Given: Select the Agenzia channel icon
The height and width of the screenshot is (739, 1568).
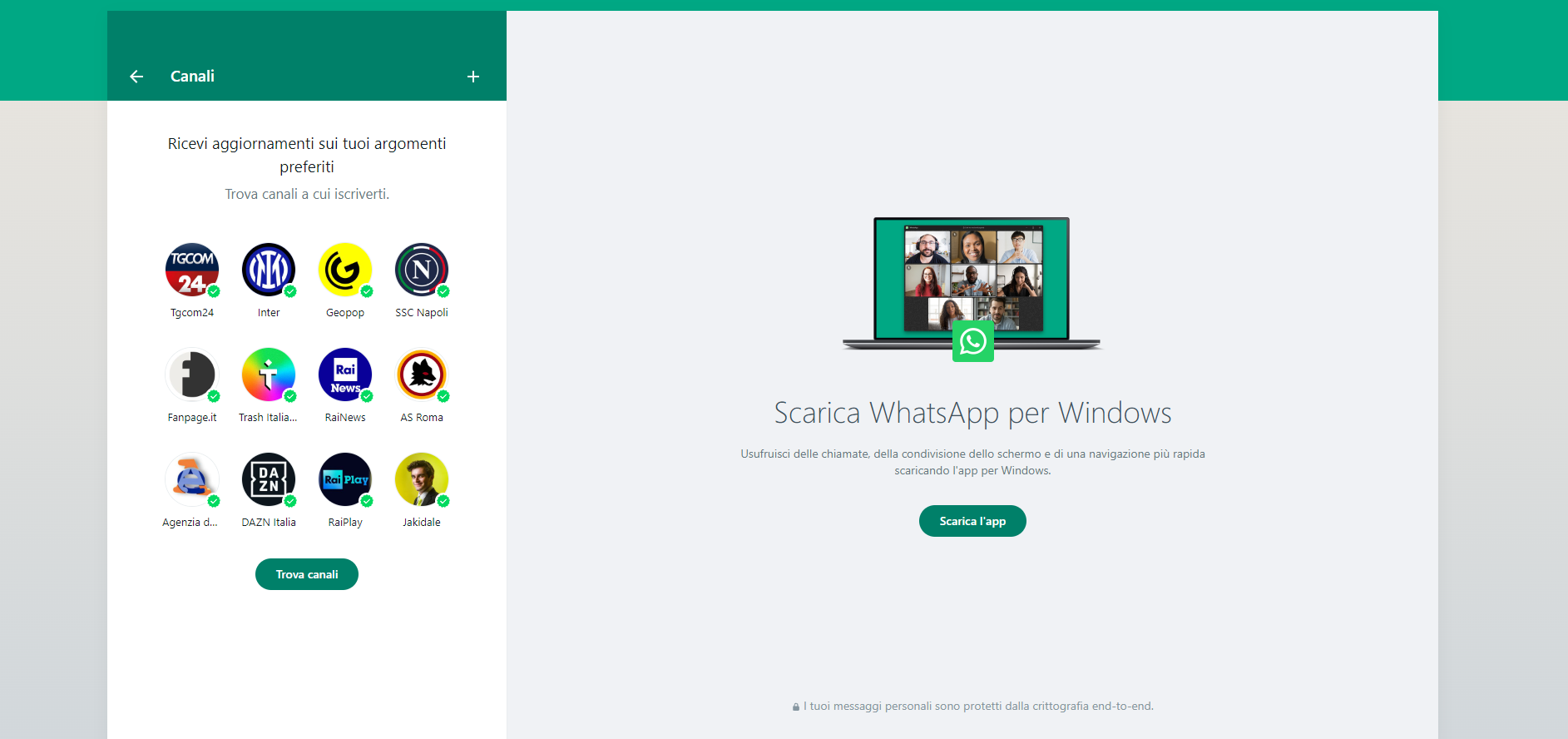Looking at the screenshot, I should 192,479.
